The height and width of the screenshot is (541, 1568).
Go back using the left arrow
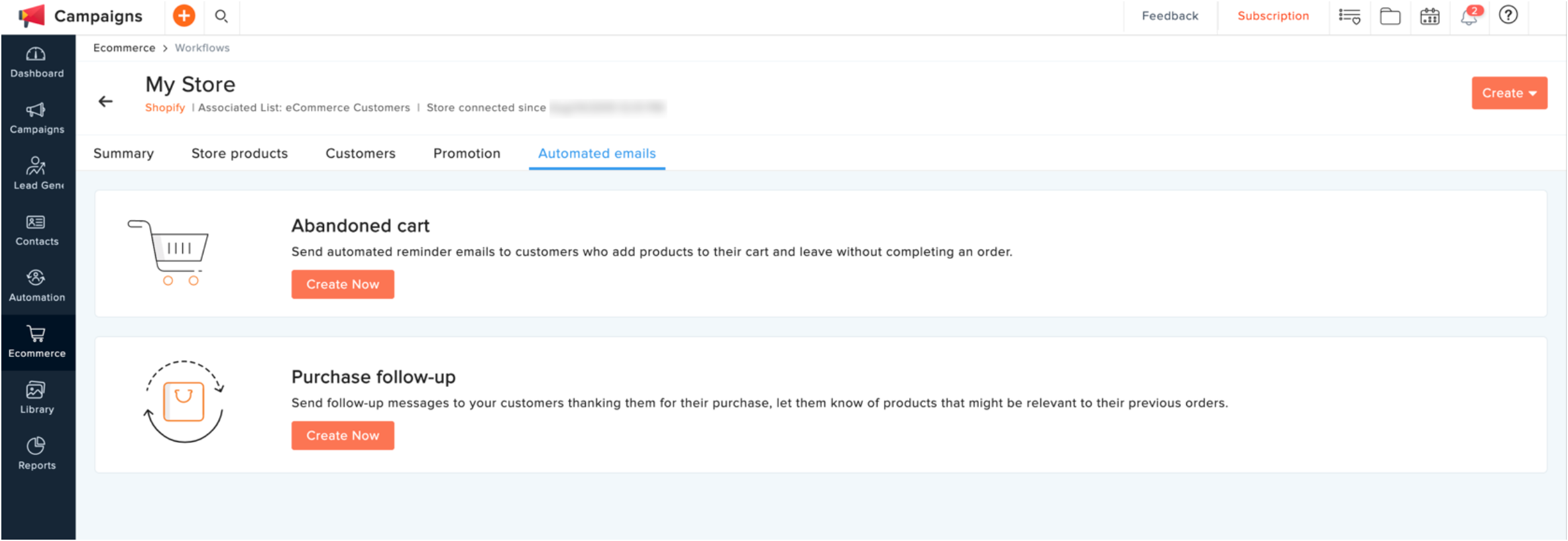pyautogui.click(x=105, y=101)
